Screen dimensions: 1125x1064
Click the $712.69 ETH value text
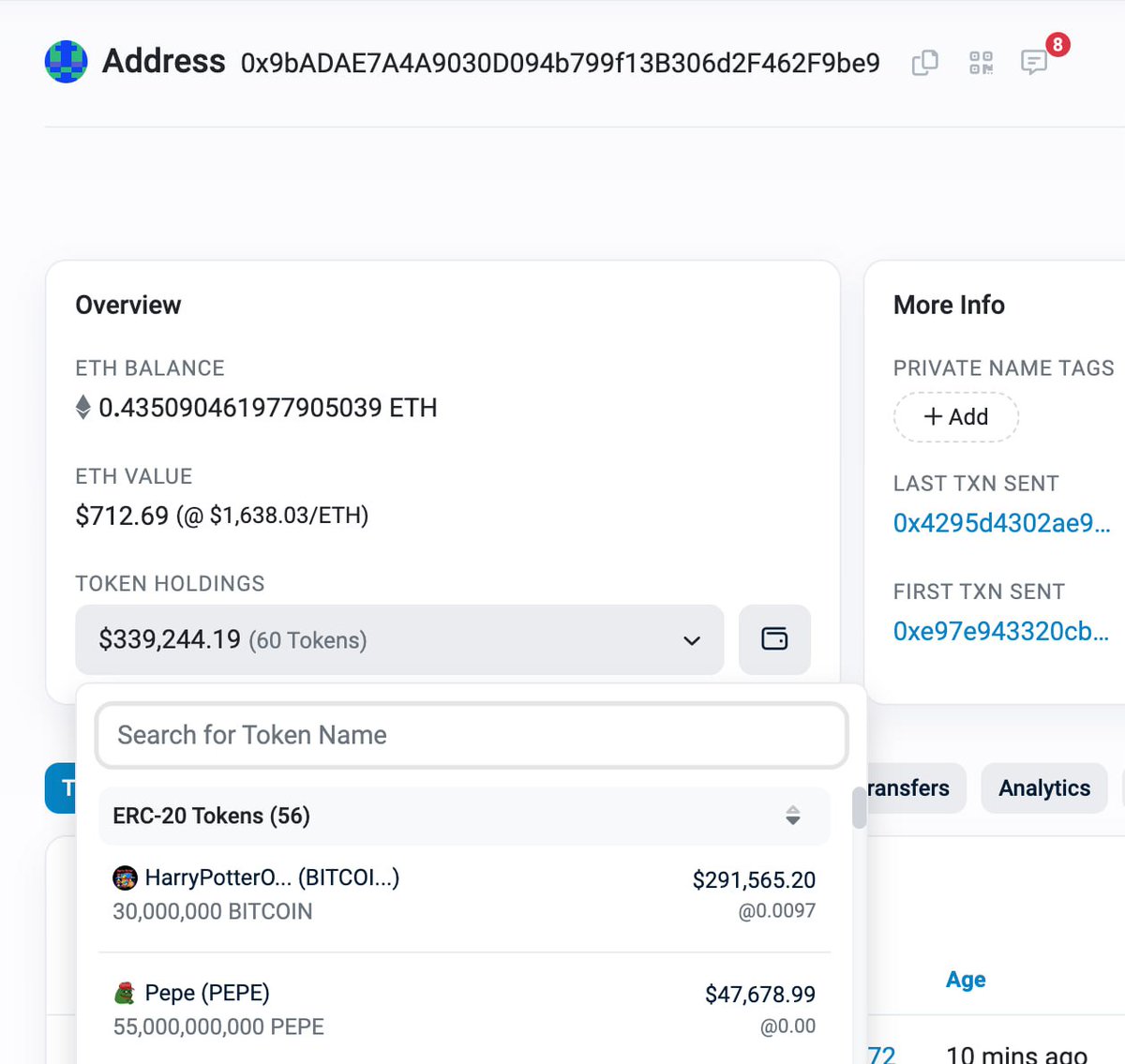pyautogui.click(x=122, y=516)
